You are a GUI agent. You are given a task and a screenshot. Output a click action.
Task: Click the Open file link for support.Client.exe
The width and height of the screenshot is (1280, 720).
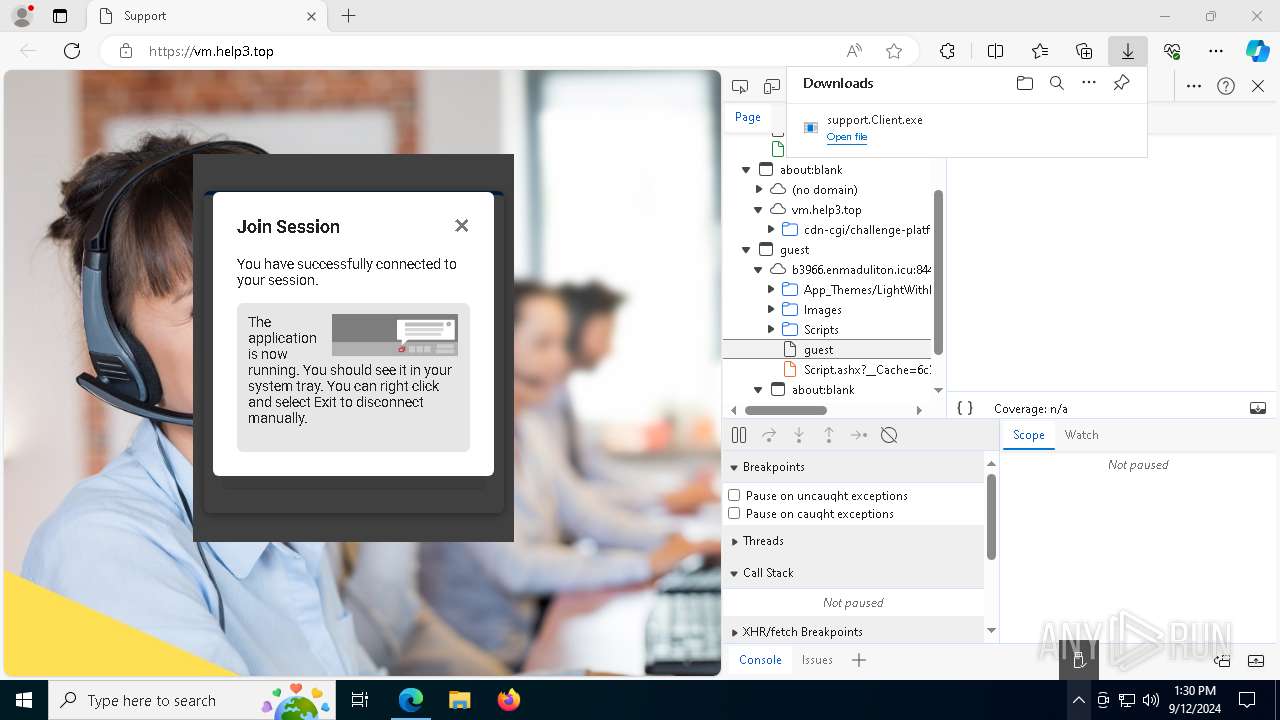pos(847,137)
